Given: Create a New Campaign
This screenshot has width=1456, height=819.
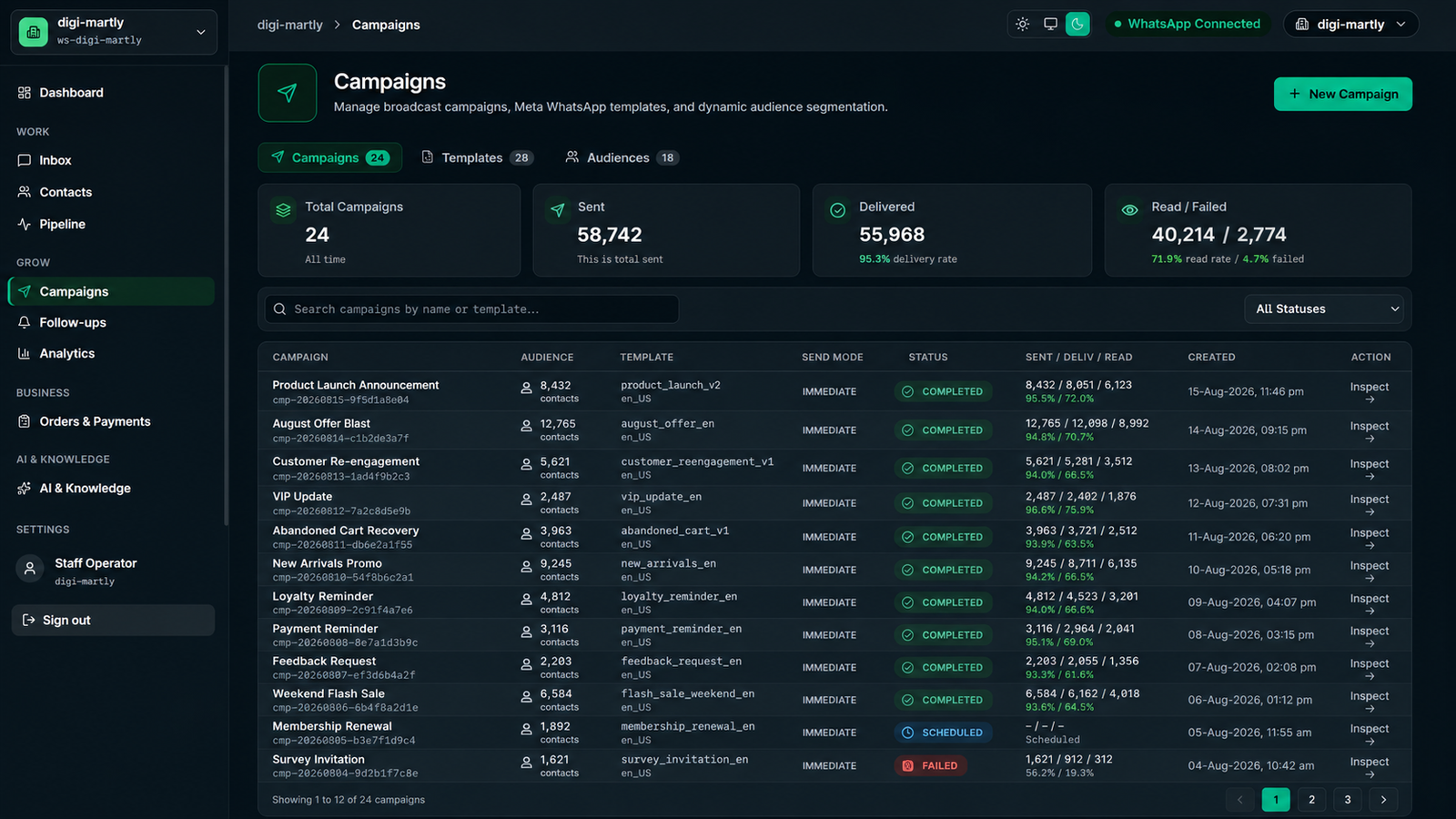Looking at the screenshot, I should [1343, 94].
